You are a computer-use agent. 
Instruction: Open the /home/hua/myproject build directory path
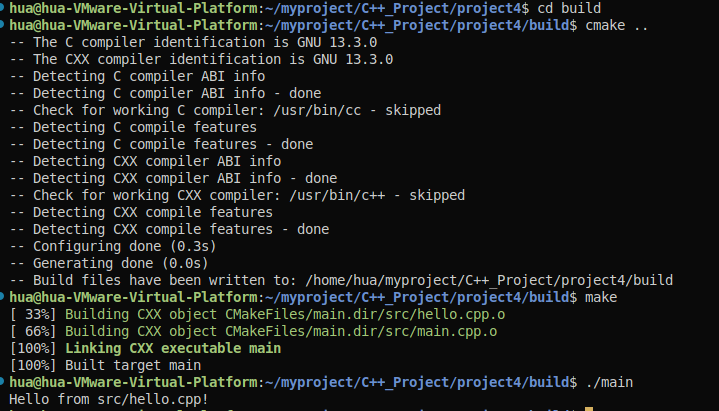[x=489, y=280]
